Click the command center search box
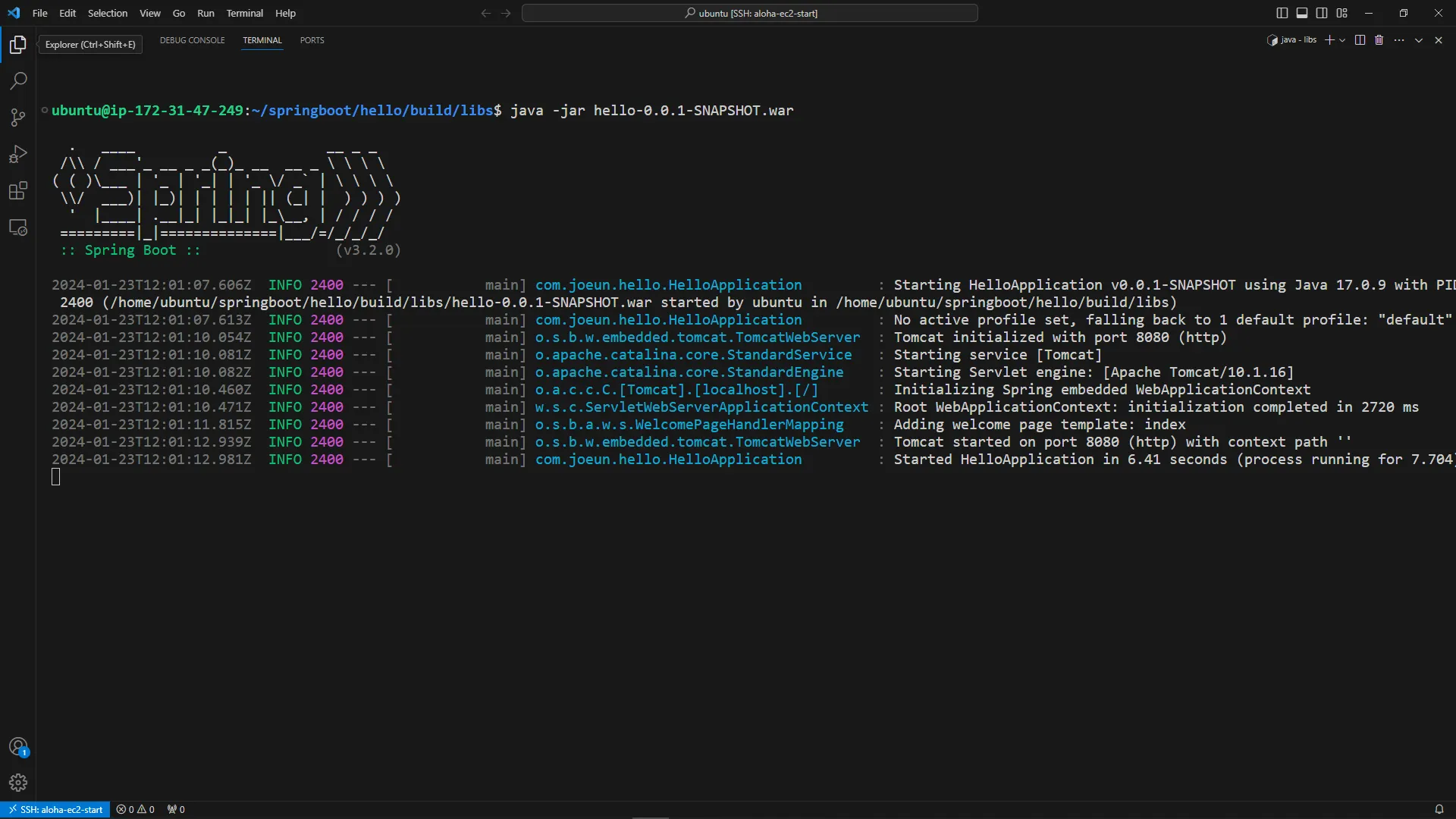Viewport: 1456px width, 819px height. pos(749,13)
